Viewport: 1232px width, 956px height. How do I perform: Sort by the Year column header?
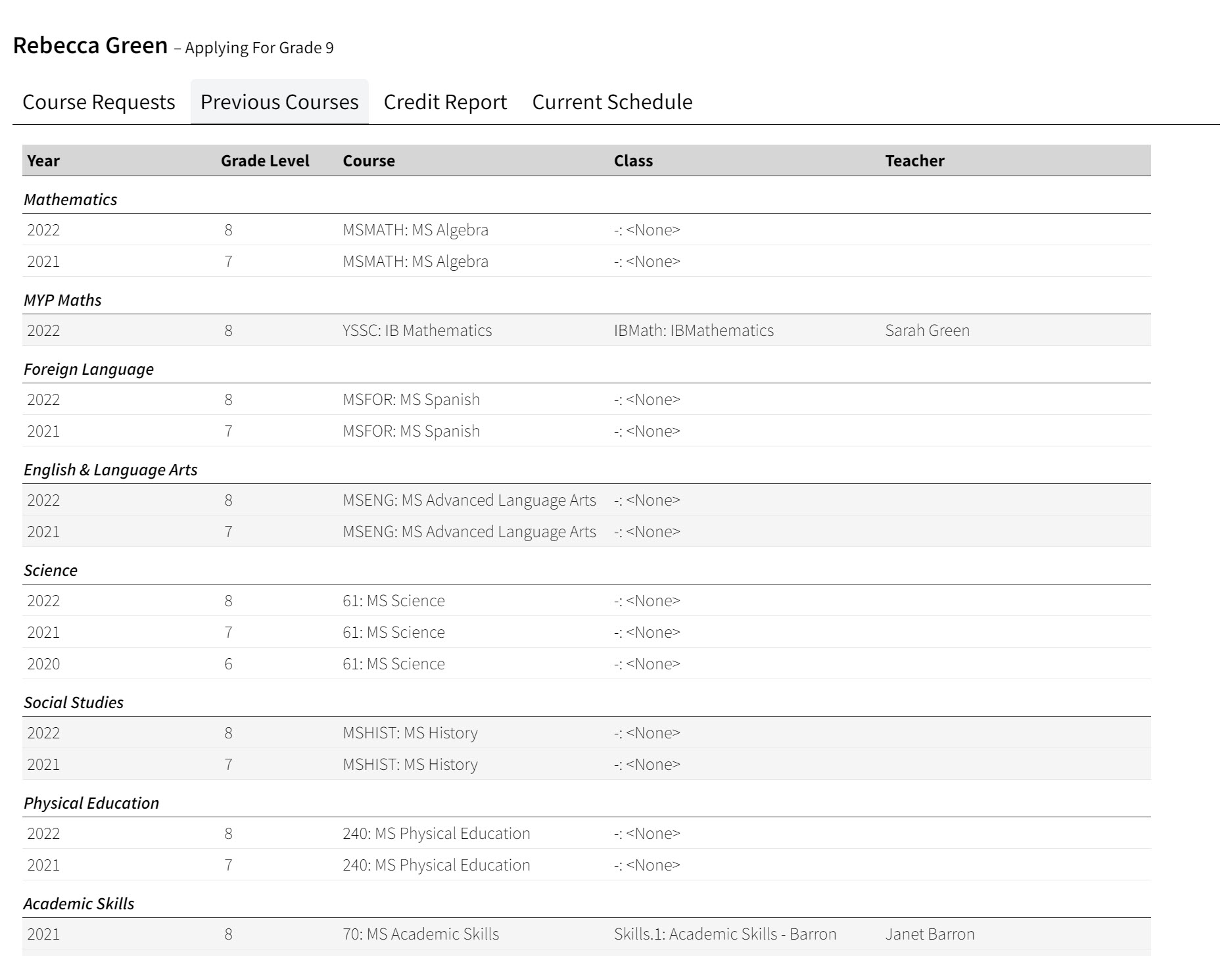point(43,160)
